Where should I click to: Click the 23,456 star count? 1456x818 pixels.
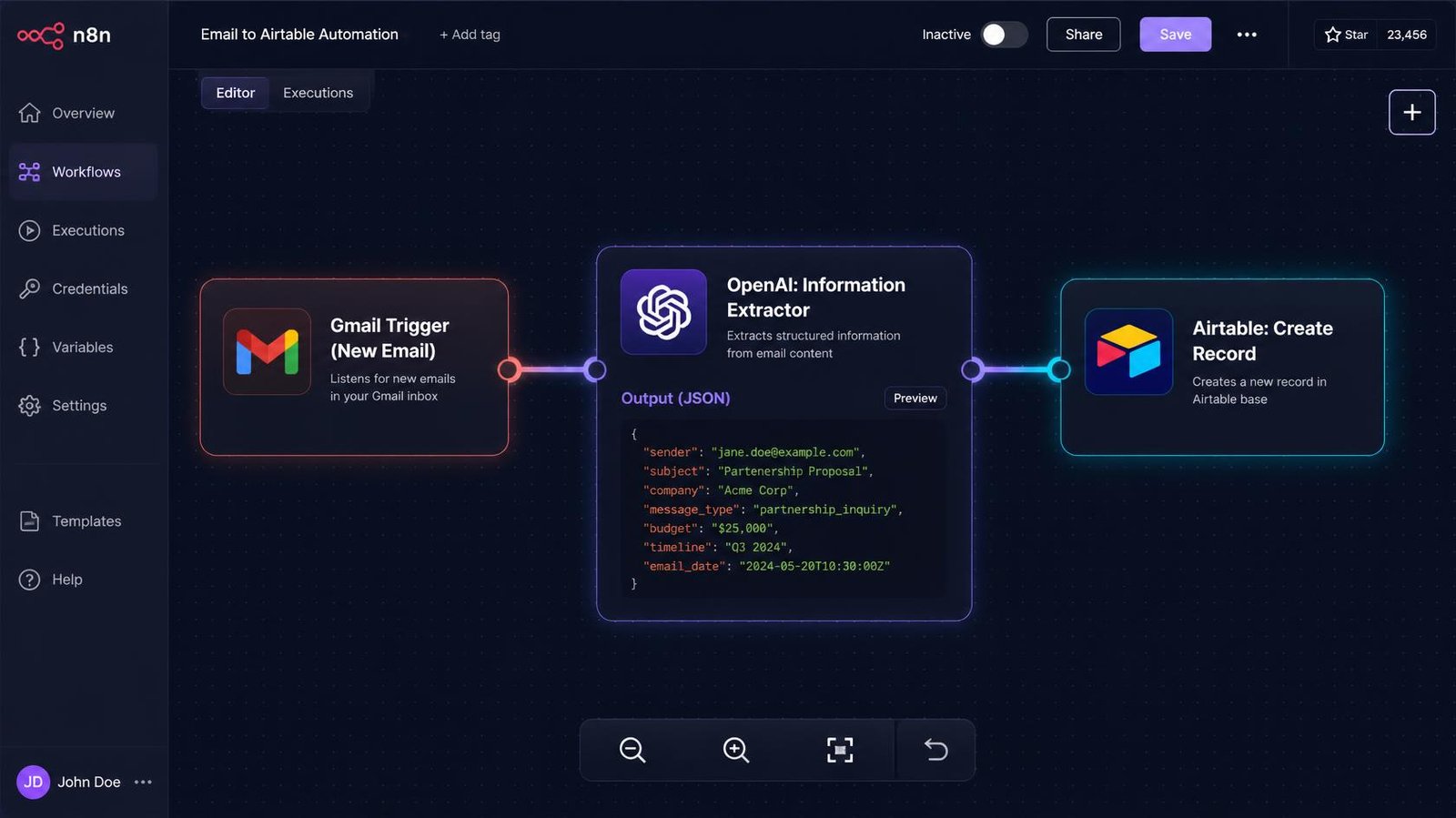(x=1406, y=35)
